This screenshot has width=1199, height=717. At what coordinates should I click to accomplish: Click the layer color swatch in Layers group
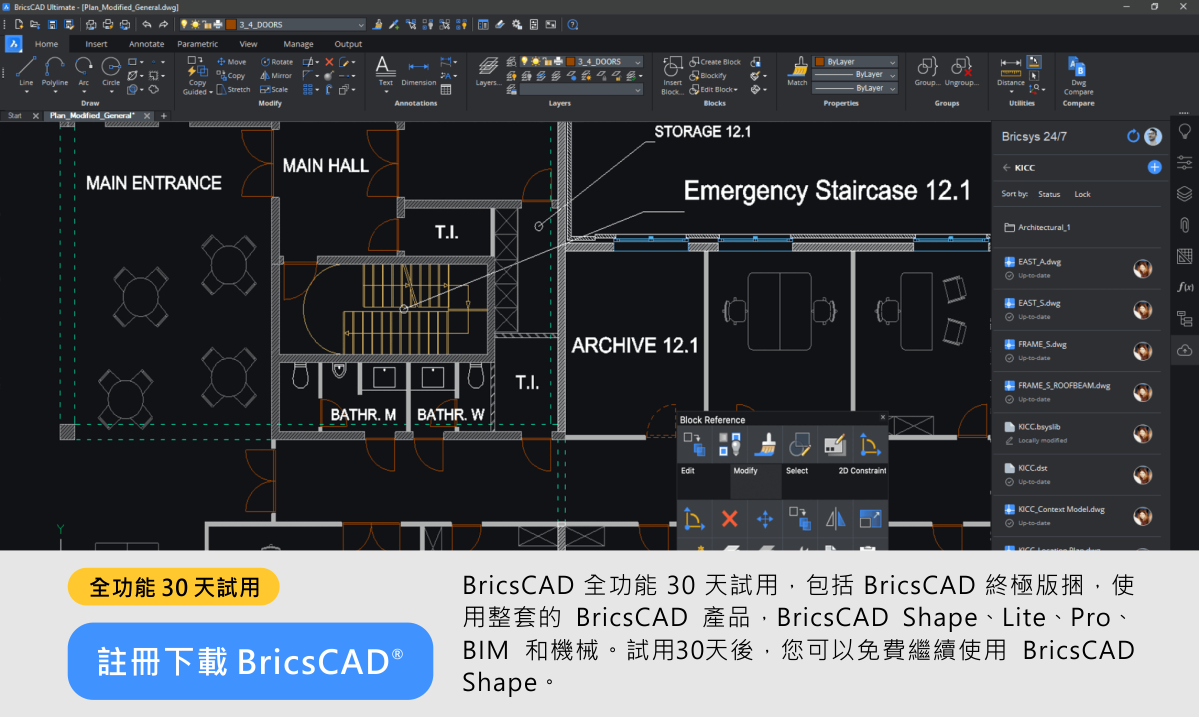pyautogui.click(x=570, y=61)
